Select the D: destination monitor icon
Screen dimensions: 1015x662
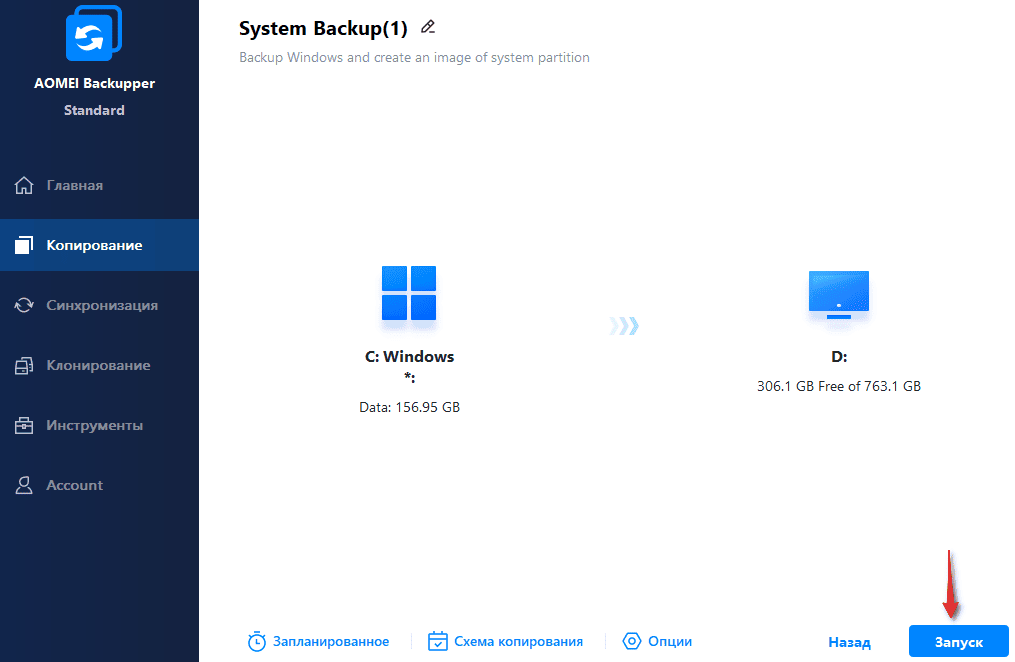click(839, 295)
